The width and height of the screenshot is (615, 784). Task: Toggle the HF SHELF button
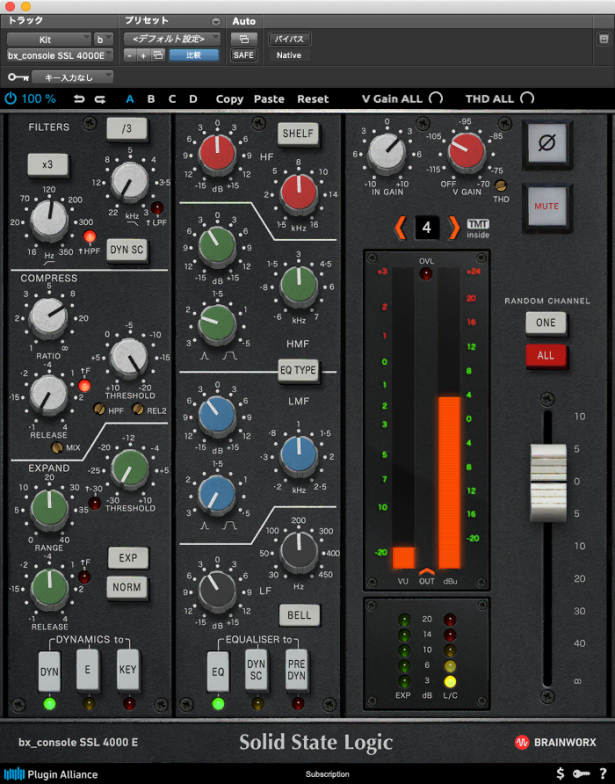tap(298, 134)
